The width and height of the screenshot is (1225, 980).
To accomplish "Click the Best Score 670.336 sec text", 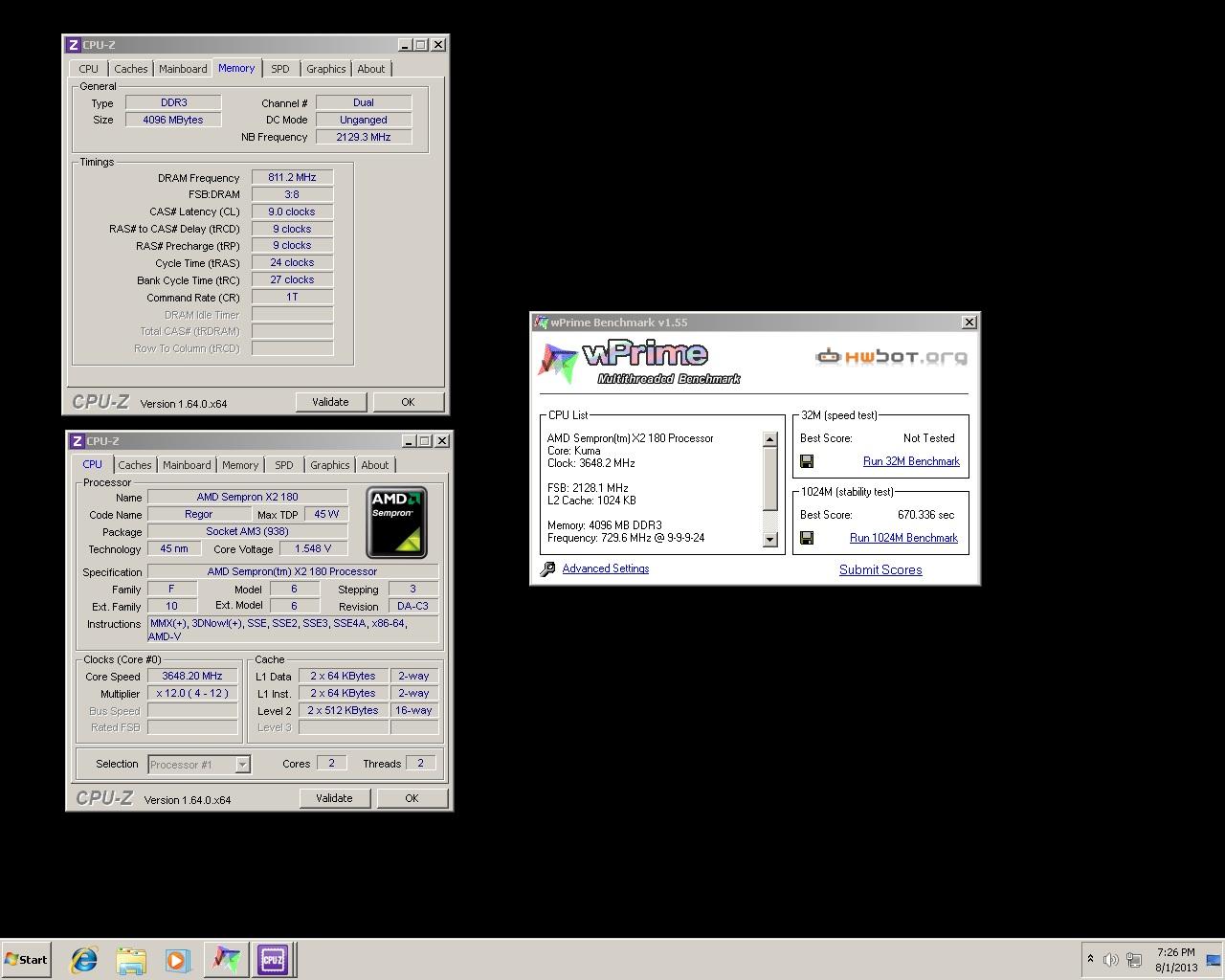I will pyautogui.click(x=925, y=515).
